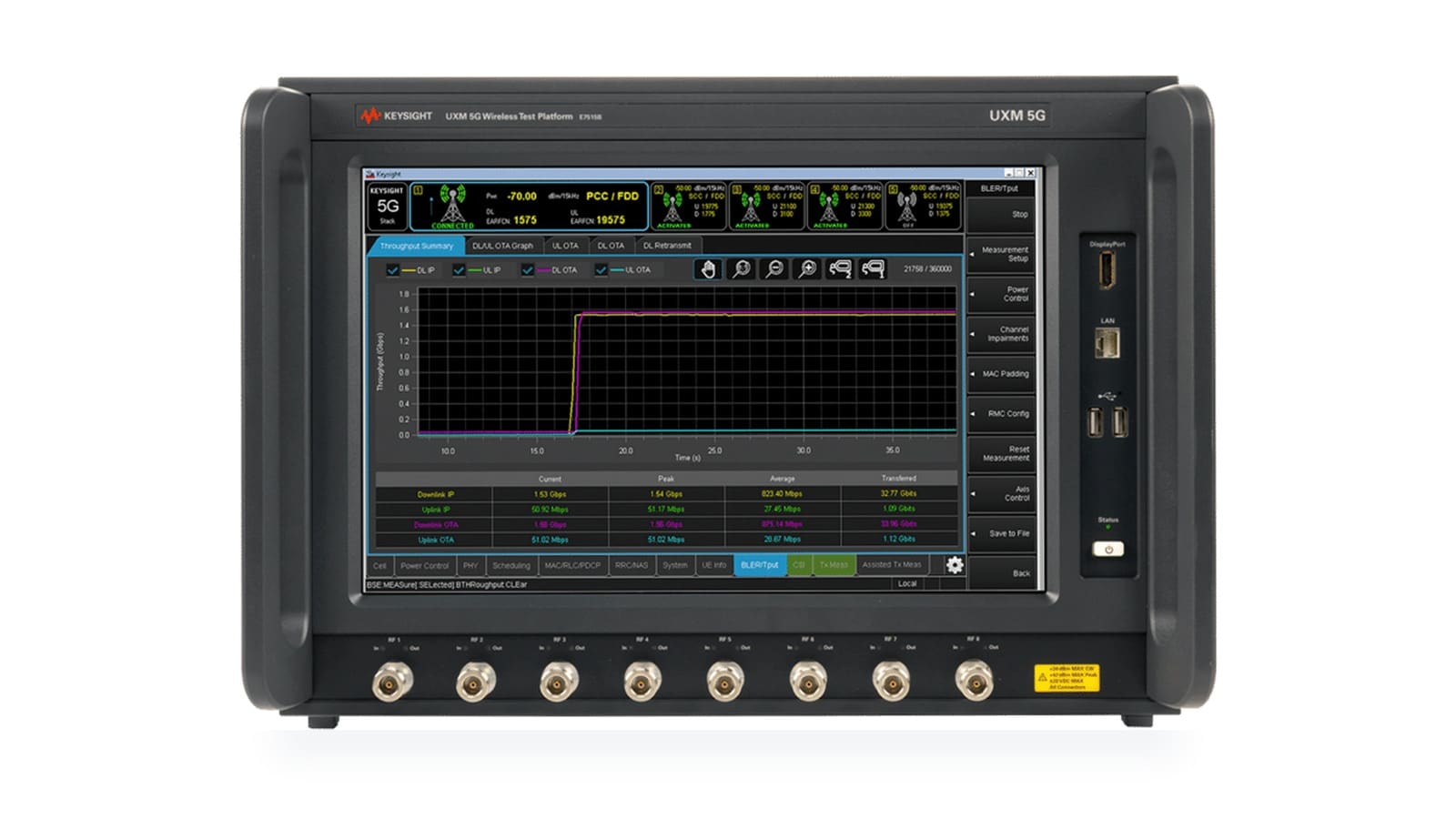
Task: Click the Downlink IP average 823.40 Mbps
Action: pyautogui.click(x=783, y=494)
